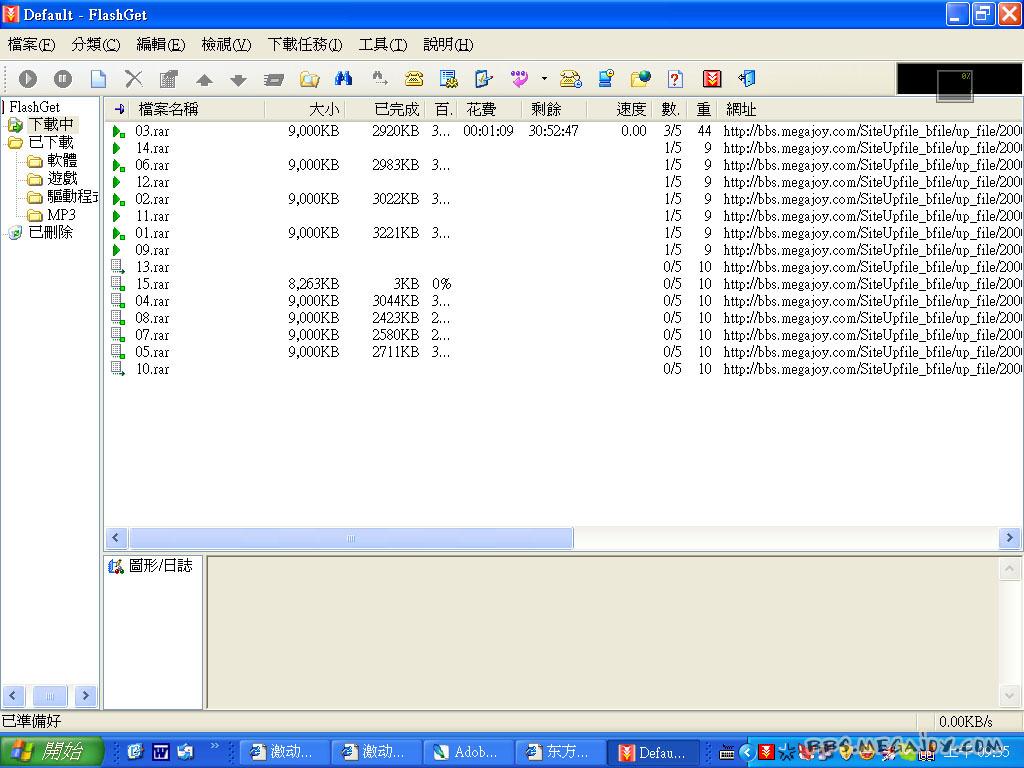Select the 03.rar download row
Viewport: 1024px width, 768px height.
click(x=564, y=131)
